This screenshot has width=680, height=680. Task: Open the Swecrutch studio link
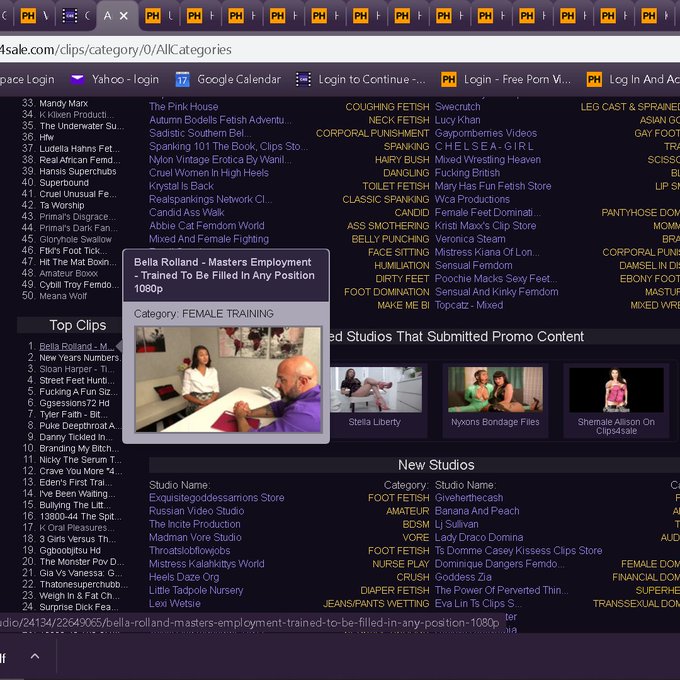pyautogui.click(x=457, y=107)
